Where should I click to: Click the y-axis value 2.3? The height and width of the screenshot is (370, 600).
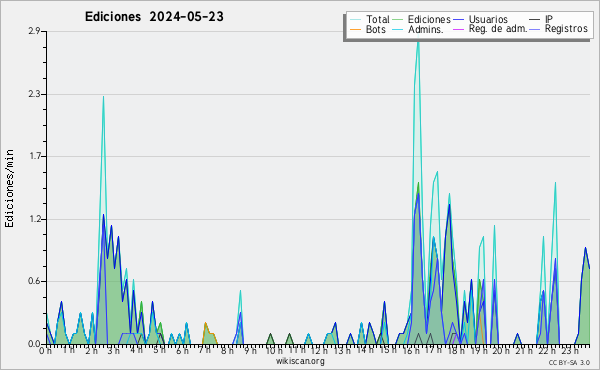tap(34, 94)
